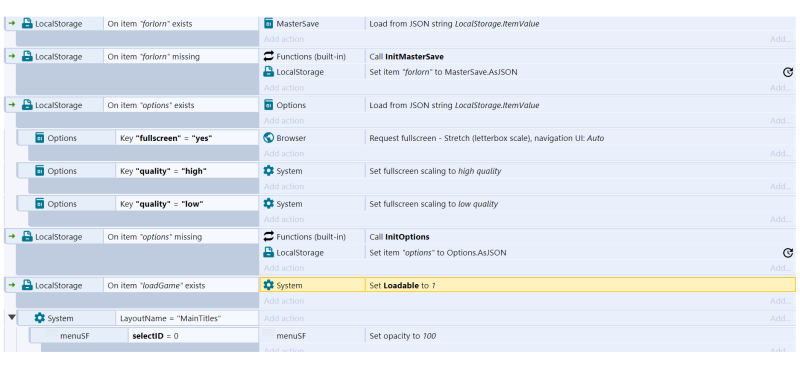Select condition Key "fullscreen" = "yes"

(187, 138)
